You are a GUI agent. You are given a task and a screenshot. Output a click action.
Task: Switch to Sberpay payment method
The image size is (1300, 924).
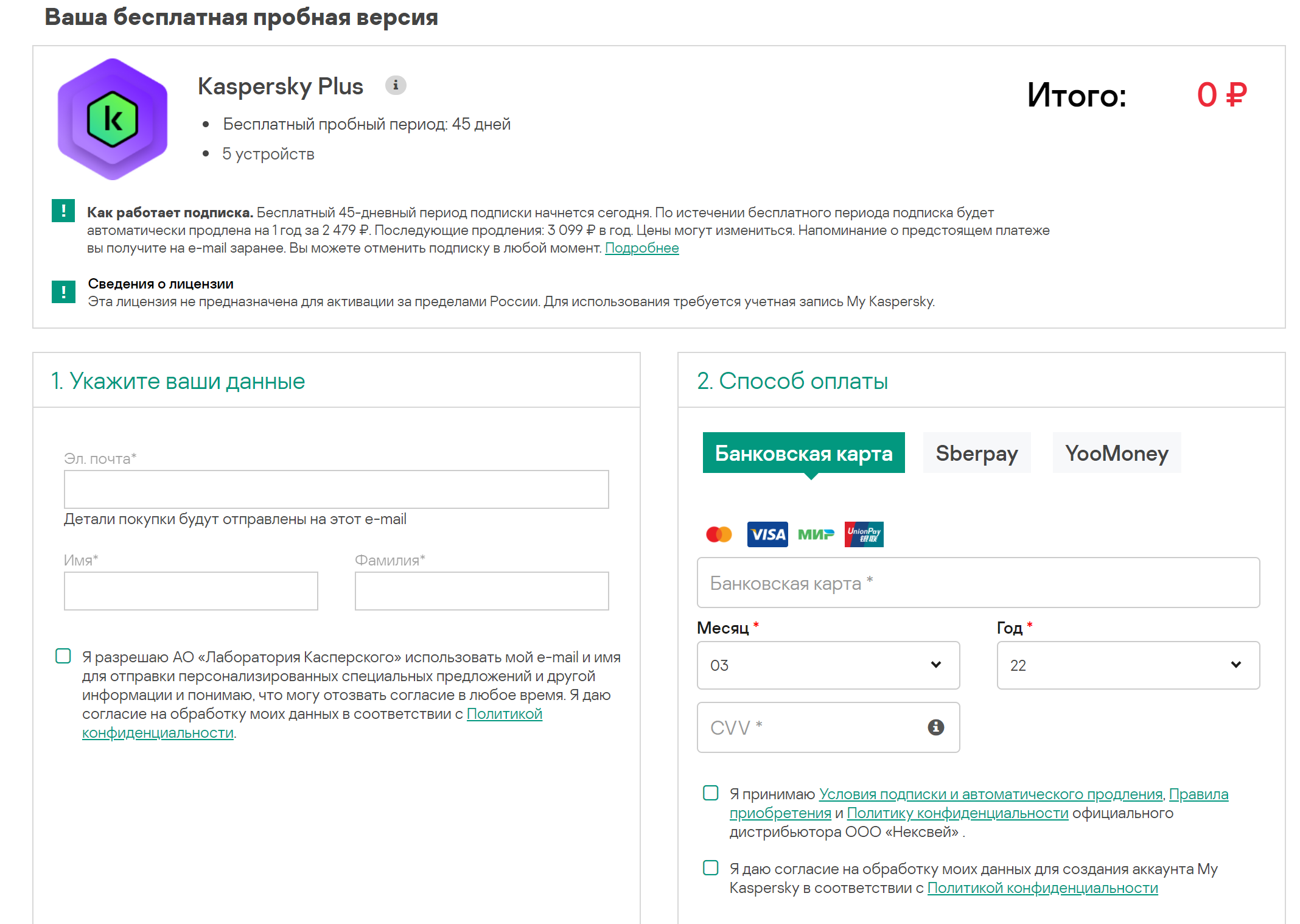[x=976, y=453]
